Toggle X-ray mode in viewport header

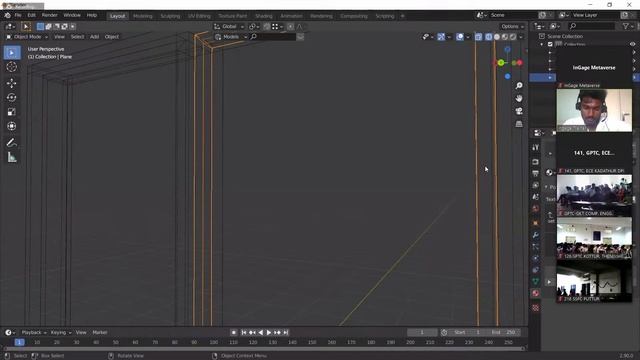[478, 37]
